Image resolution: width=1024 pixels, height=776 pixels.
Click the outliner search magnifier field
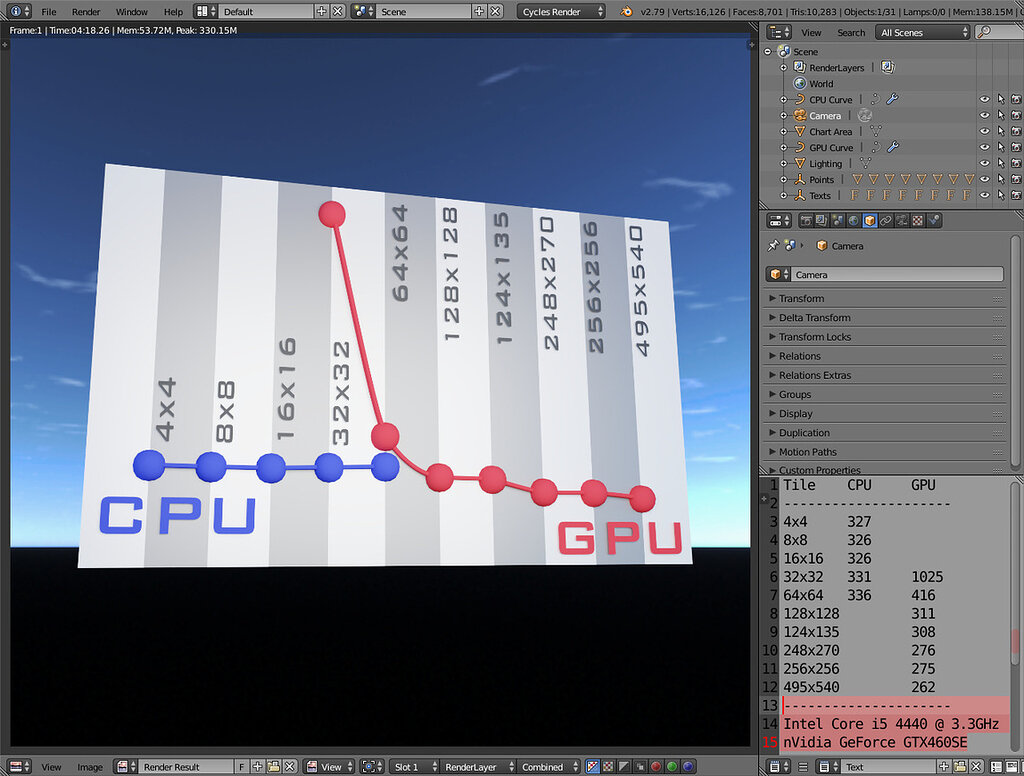[999, 32]
